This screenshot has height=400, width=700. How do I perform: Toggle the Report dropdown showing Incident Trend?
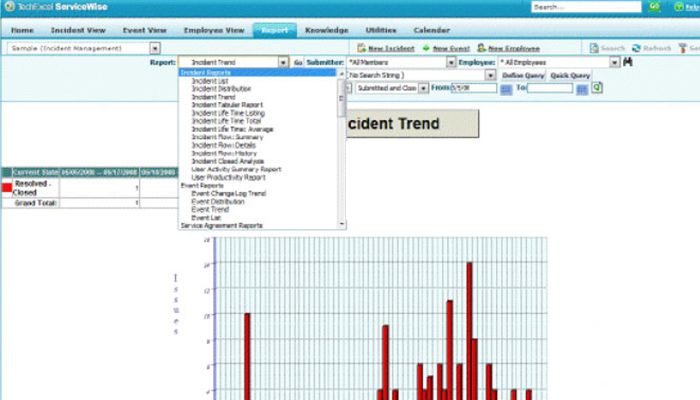pos(283,62)
